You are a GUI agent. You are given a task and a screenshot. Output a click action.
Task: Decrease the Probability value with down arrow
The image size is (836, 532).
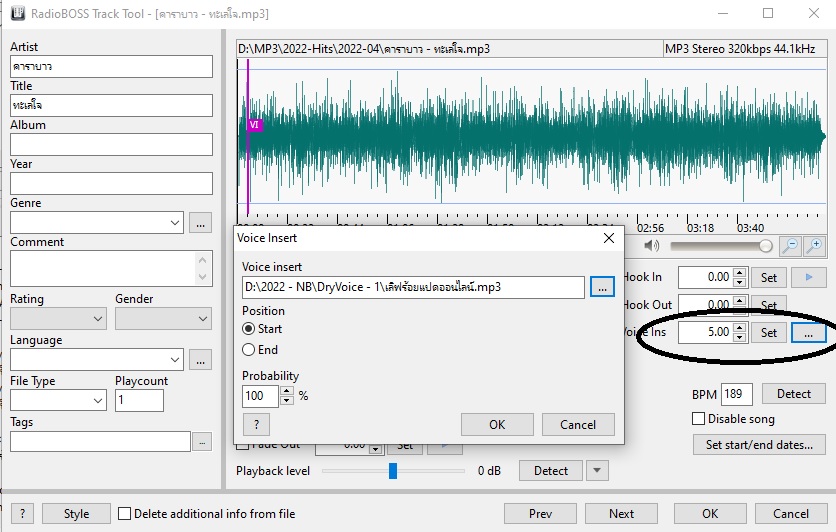pos(287,400)
